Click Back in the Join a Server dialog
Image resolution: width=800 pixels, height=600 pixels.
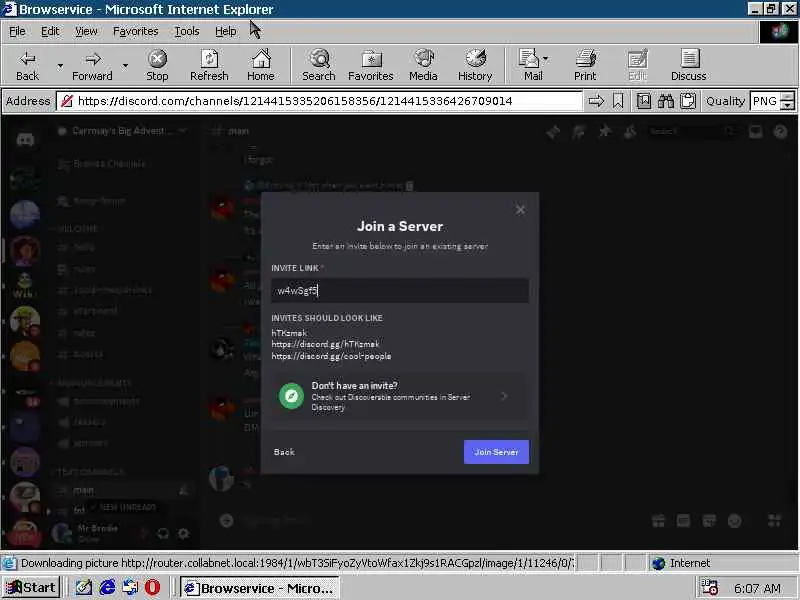coord(284,452)
